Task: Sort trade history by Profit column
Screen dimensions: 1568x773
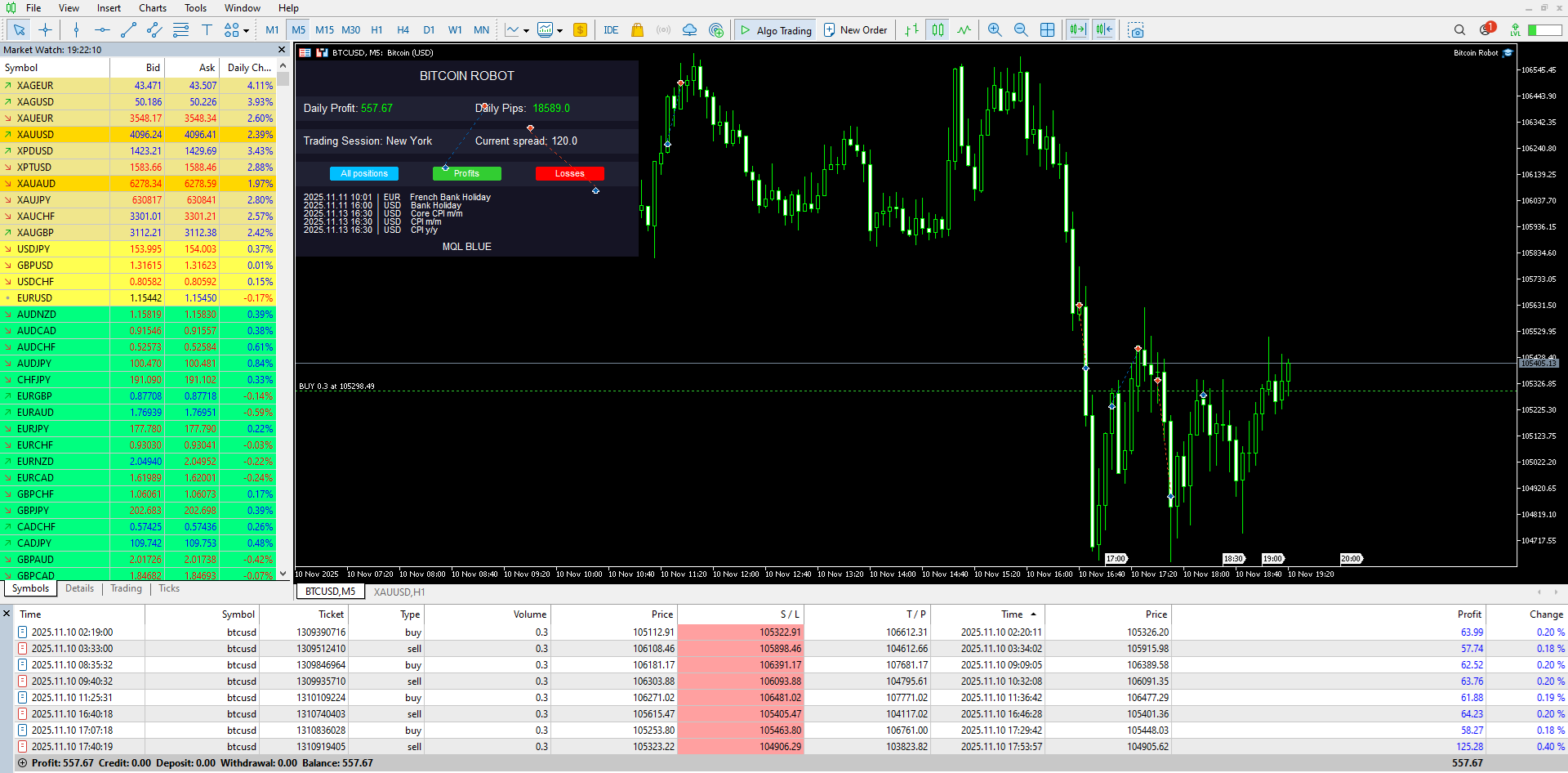Action: click(x=1330, y=614)
